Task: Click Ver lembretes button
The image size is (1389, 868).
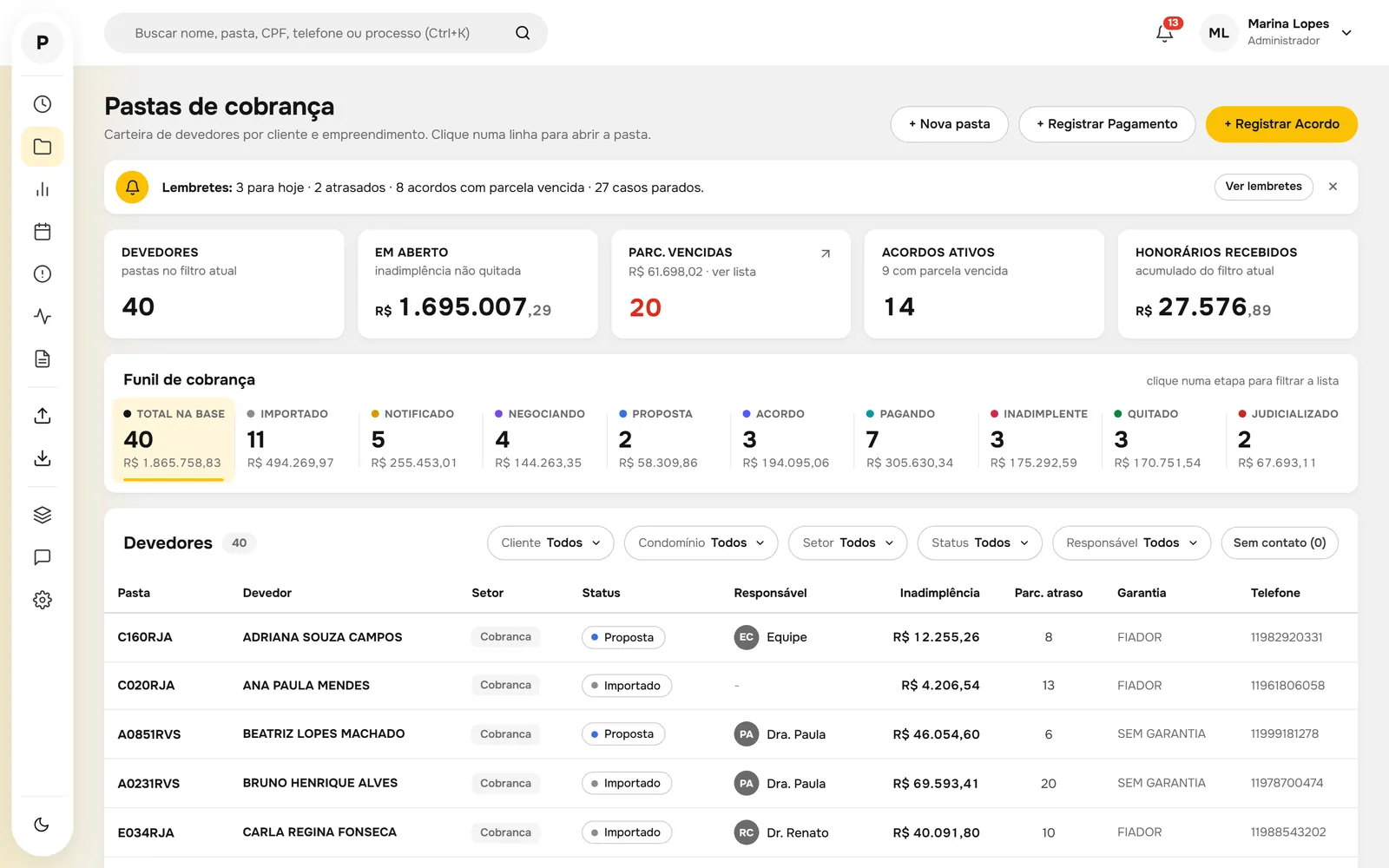Action: [x=1263, y=187]
